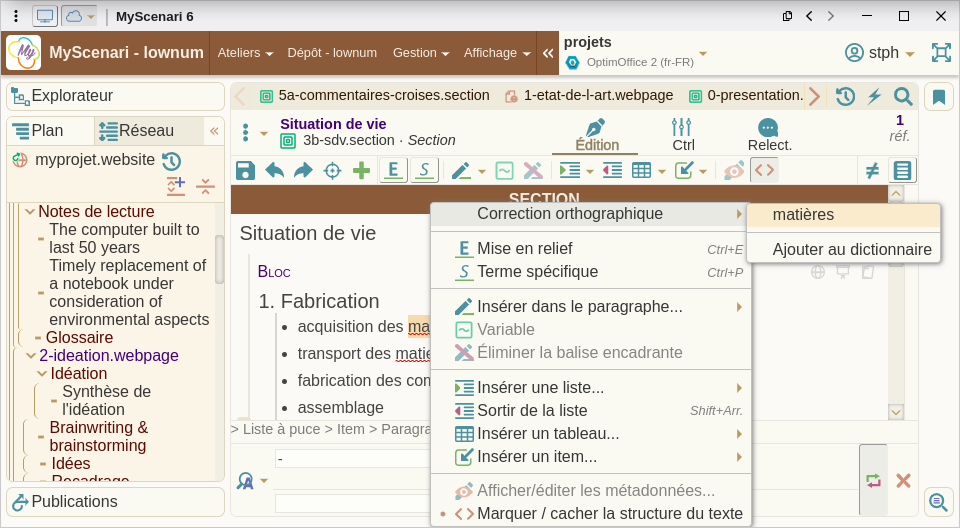
Task: Switch to the 1-etat-de-l-art.webpage tab
Action: (x=588, y=96)
